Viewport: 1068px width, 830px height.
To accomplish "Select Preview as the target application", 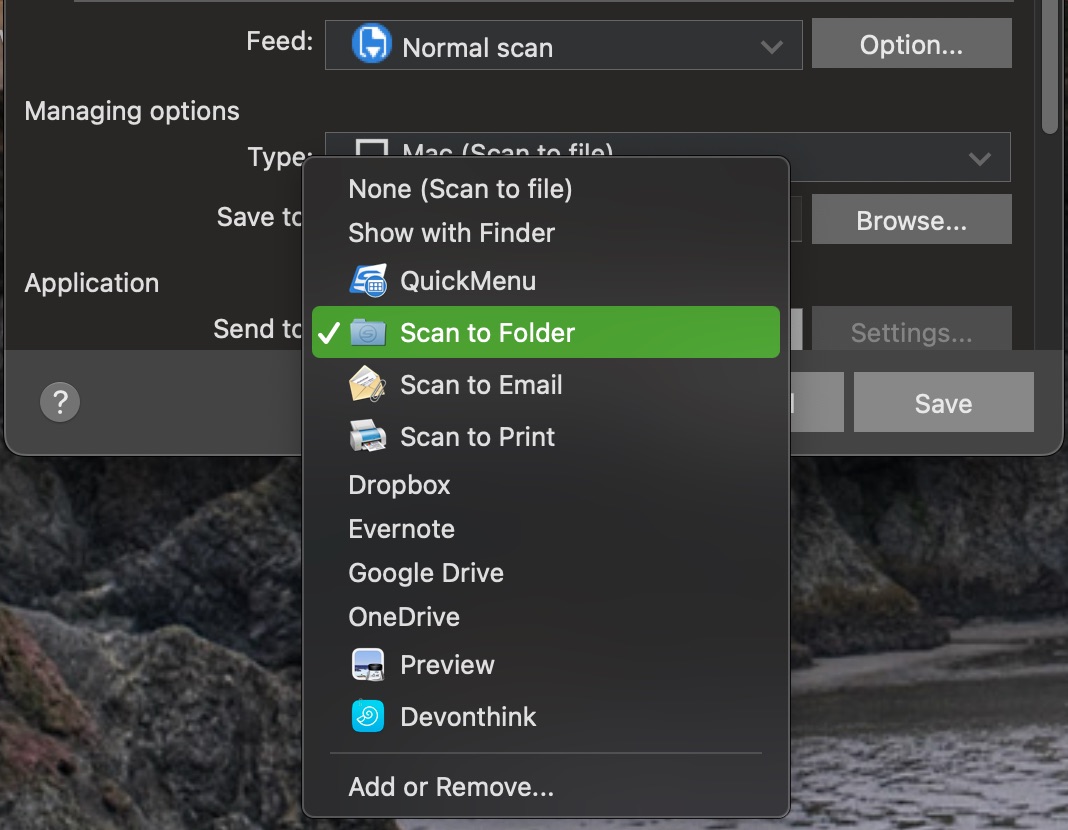I will pyautogui.click(x=546, y=665).
